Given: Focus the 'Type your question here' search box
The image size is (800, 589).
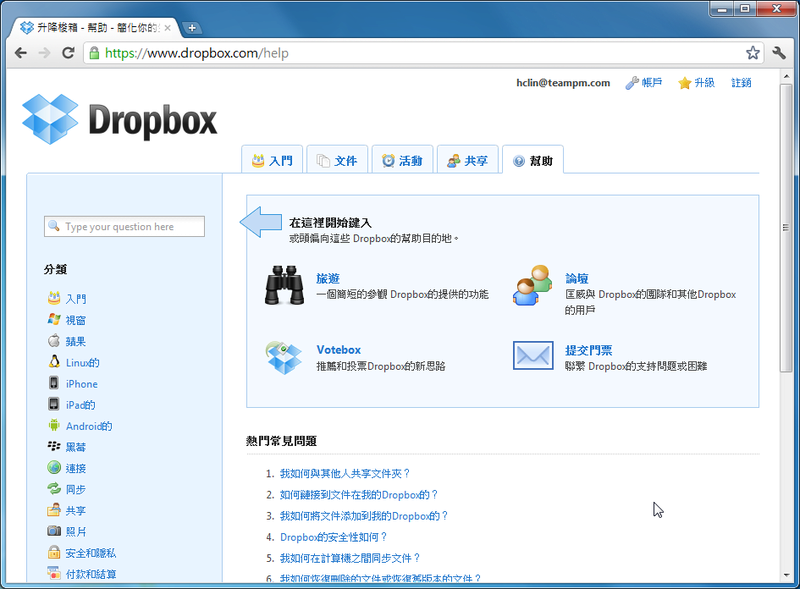Looking at the screenshot, I should (124, 226).
